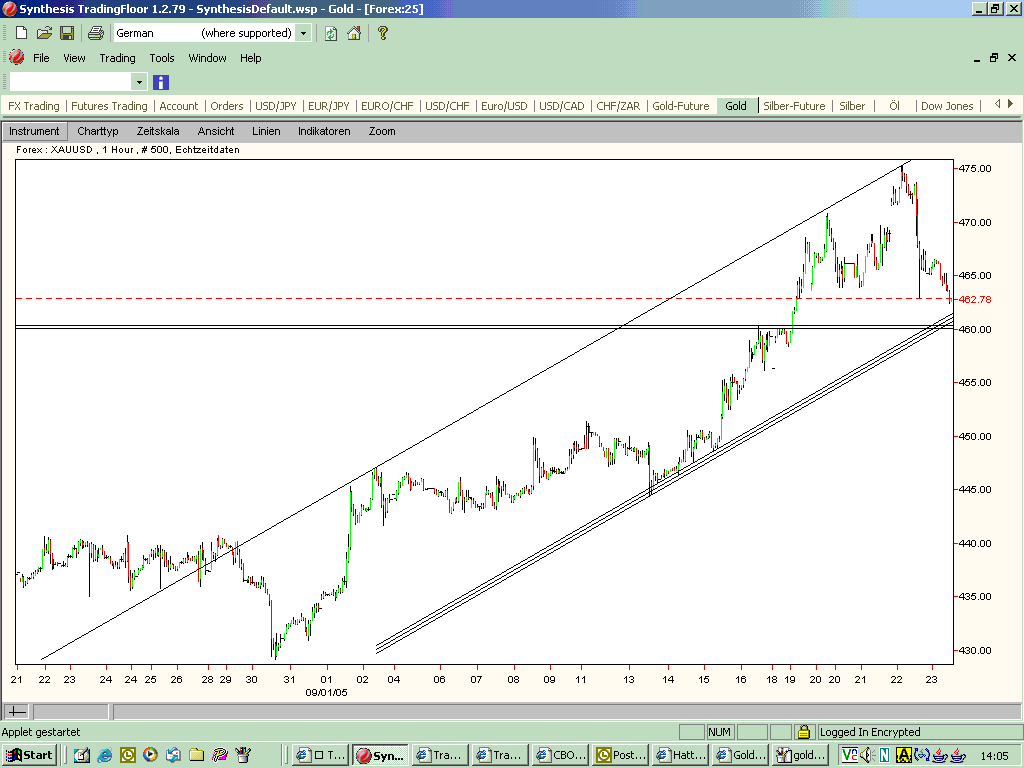The image size is (1024, 768).
Task: Open the Windows Start menu
Action: [30, 755]
